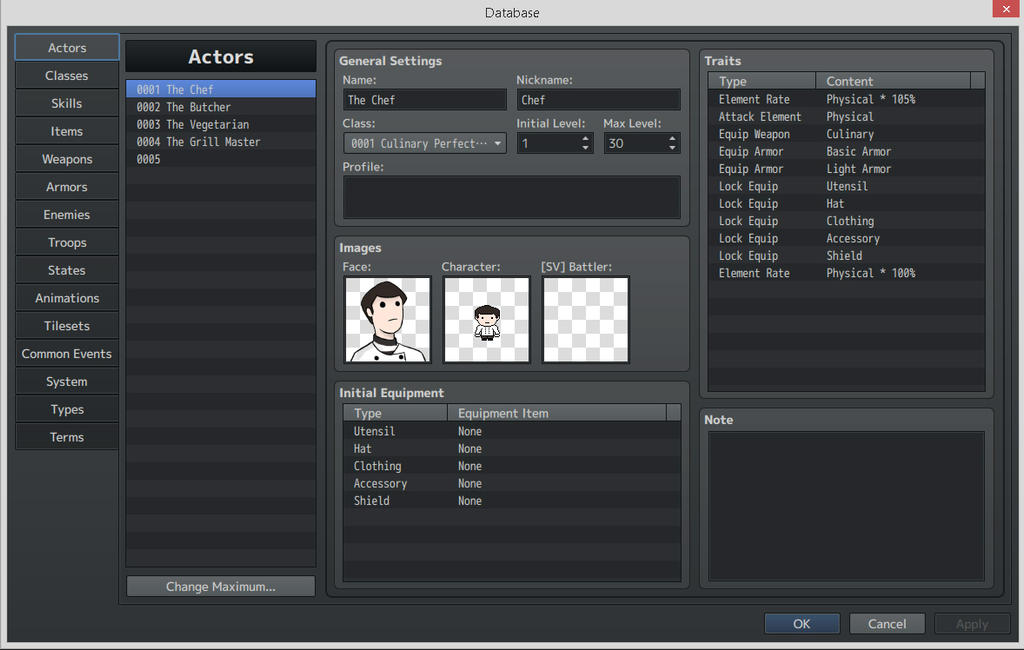Select the Utensil initial equipment row
Viewport: 1024px width, 650px height.
(511, 432)
